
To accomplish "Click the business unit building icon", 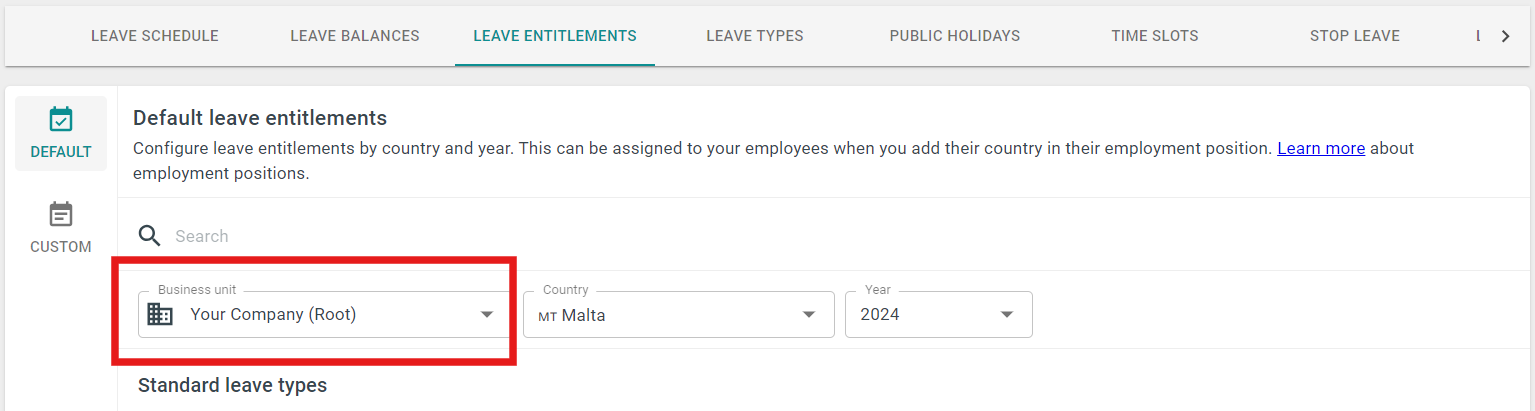I will tap(160, 314).
